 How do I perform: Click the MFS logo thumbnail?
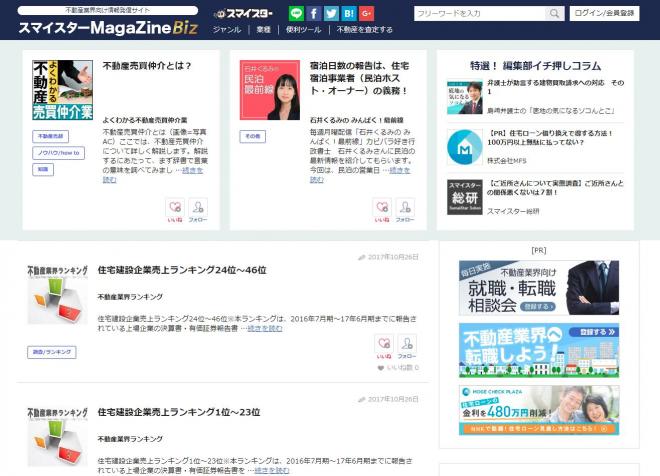[465, 147]
